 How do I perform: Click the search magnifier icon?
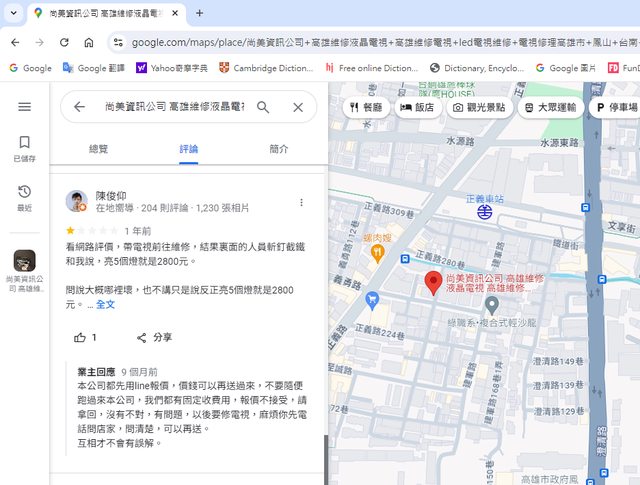click(263, 107)
